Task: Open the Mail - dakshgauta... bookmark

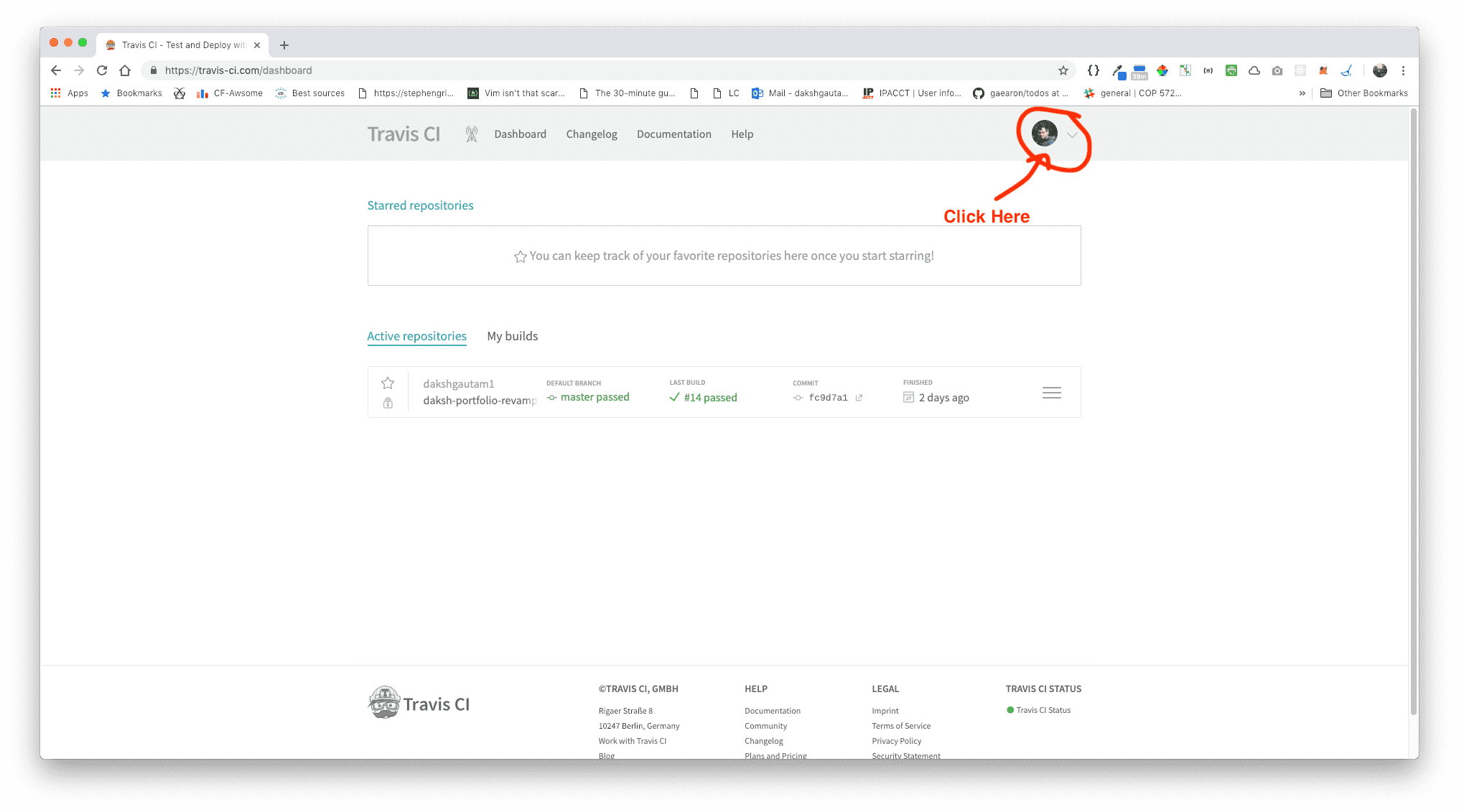Action: point(800,93)
